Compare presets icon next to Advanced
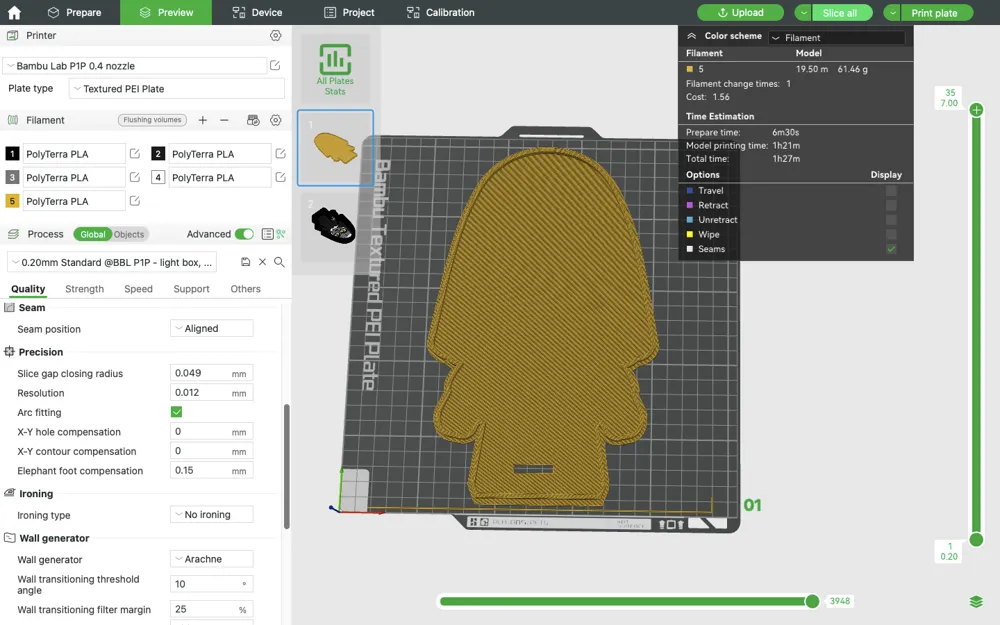This screenshot has height=625, width=1000. click(x=281, y=234)
